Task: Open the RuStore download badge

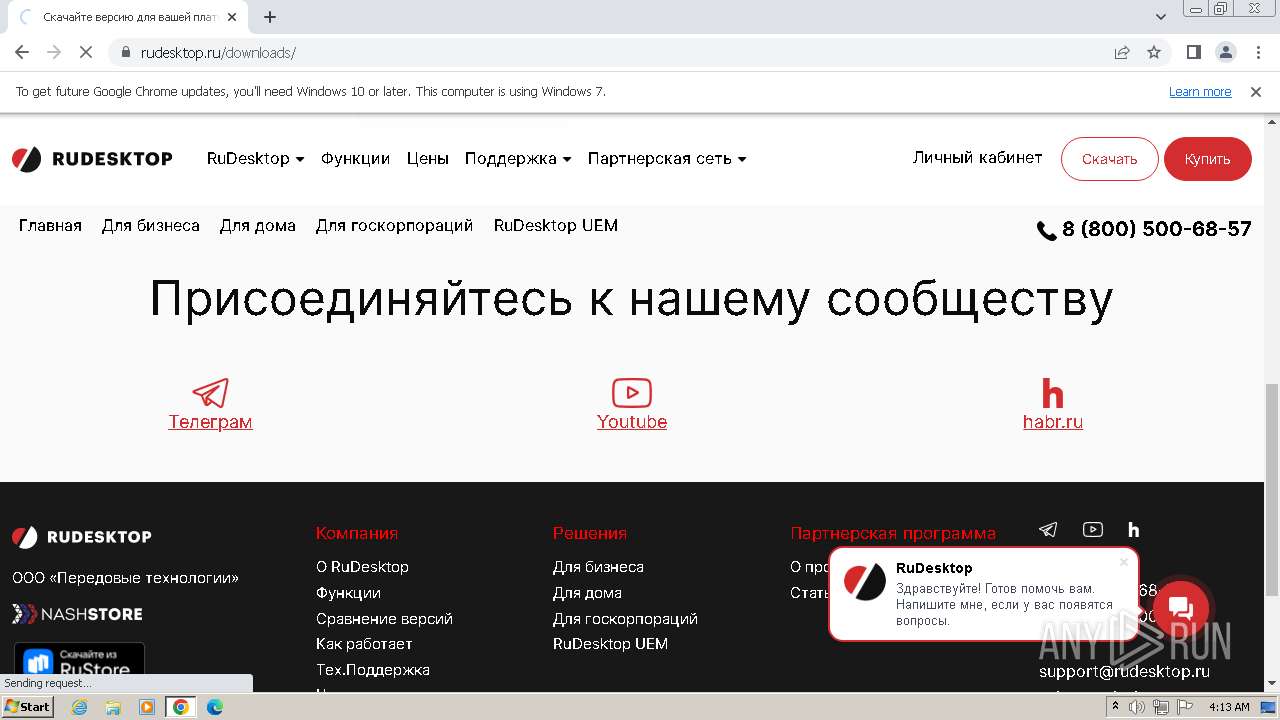Action: coord(79,661)
